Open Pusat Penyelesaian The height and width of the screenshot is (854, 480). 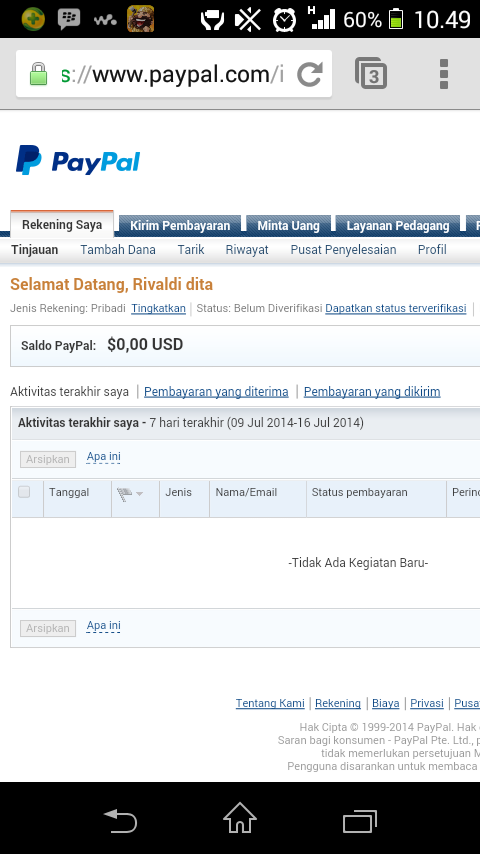point(343,249)
